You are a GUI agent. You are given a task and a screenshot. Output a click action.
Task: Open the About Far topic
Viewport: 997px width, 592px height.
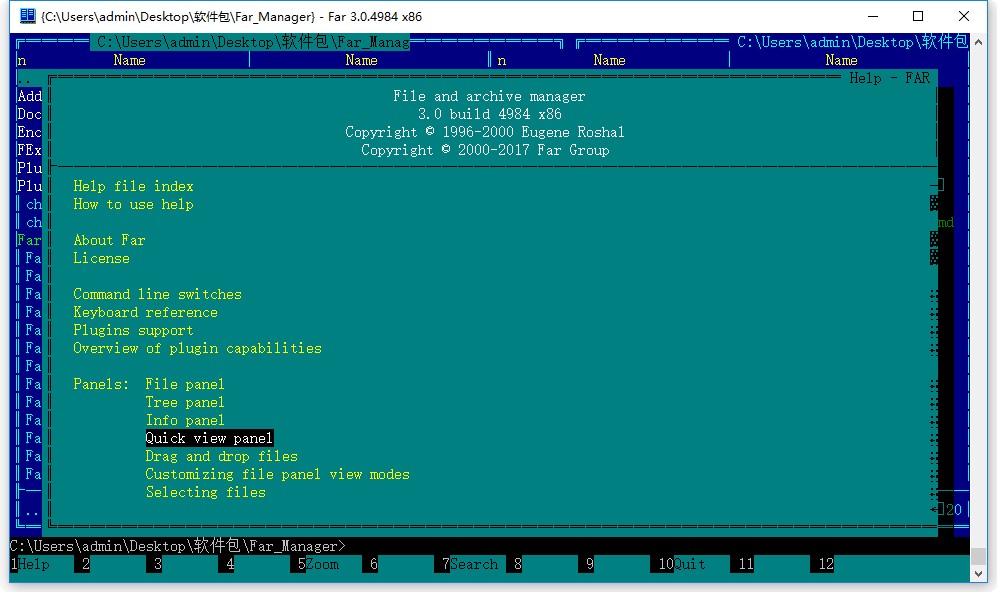pyautogui.click(x=109, y=240)
